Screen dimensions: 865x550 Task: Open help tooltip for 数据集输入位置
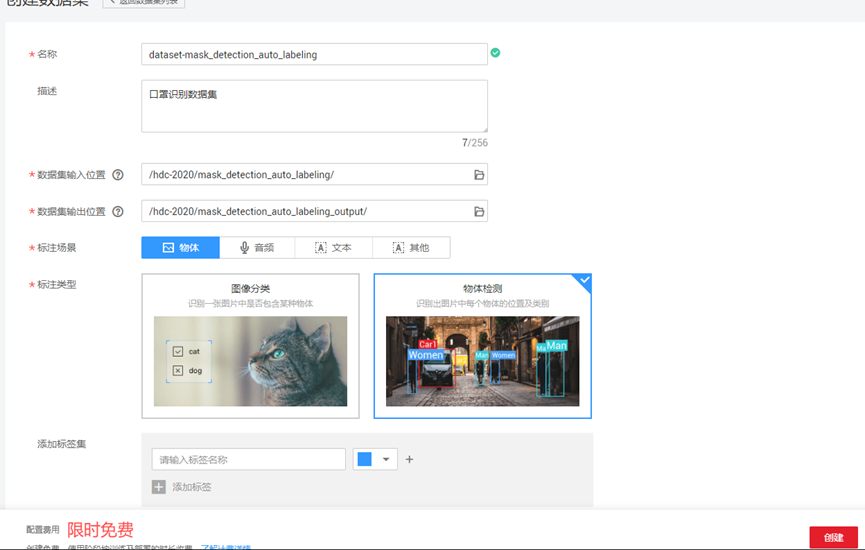[118, 175]
